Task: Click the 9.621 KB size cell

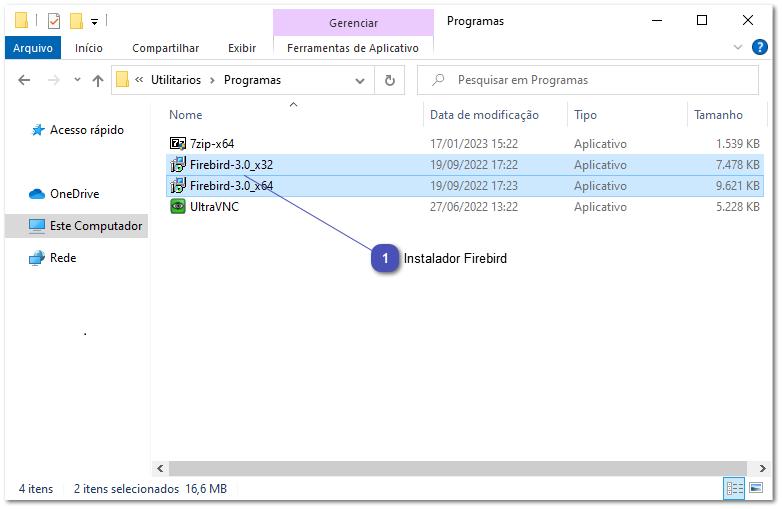Action: tap(737, 185)
